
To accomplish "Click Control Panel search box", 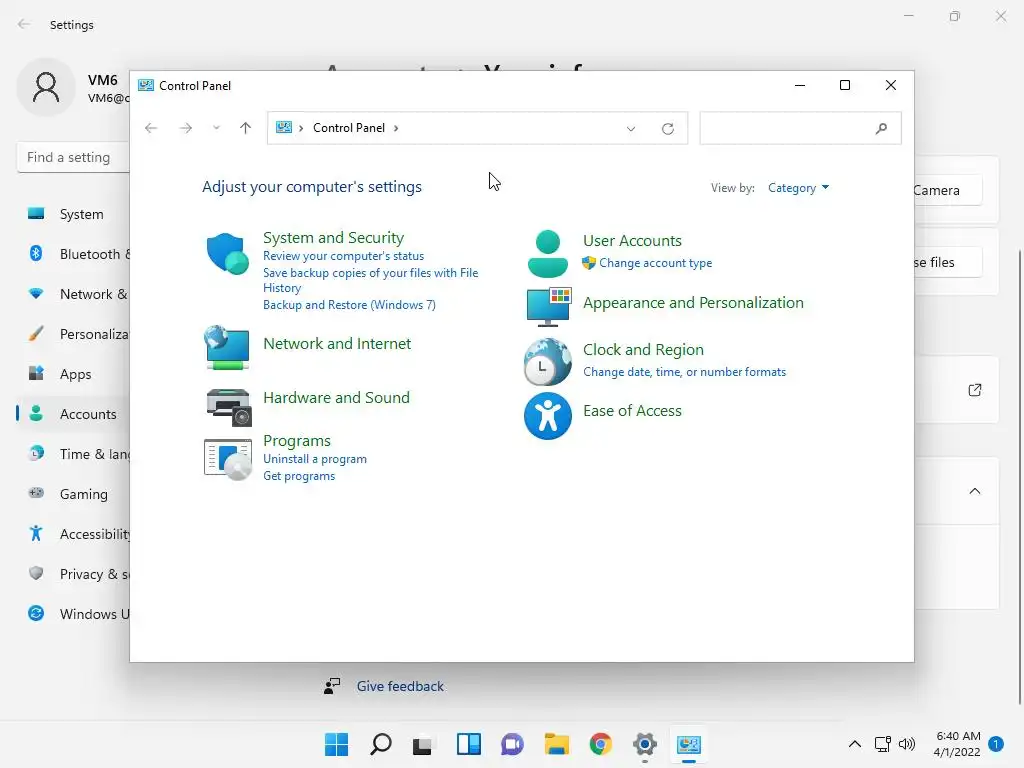I will tap(800, 128).
